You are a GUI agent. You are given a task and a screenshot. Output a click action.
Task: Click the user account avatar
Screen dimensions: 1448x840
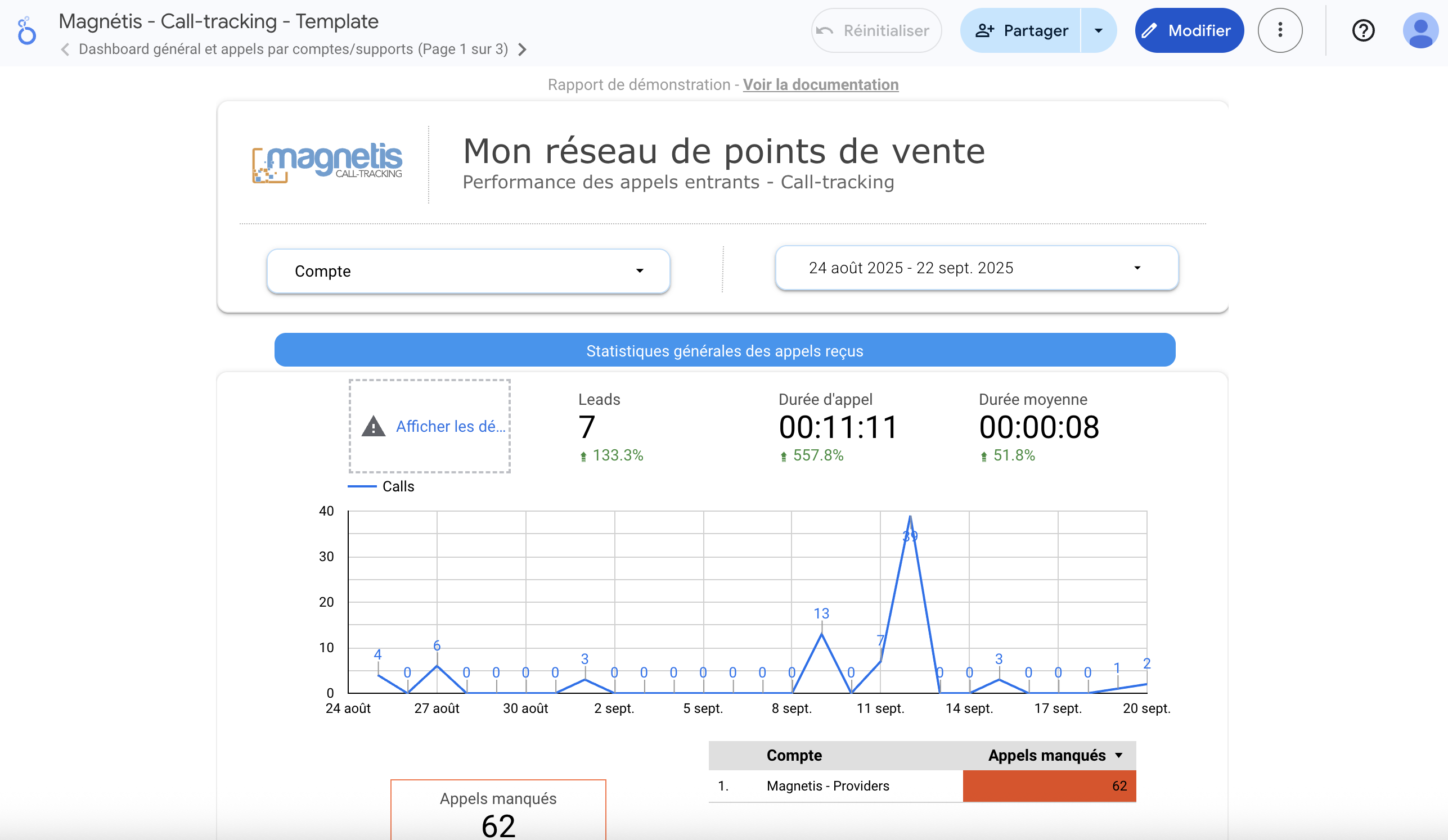coord(1420,30)
